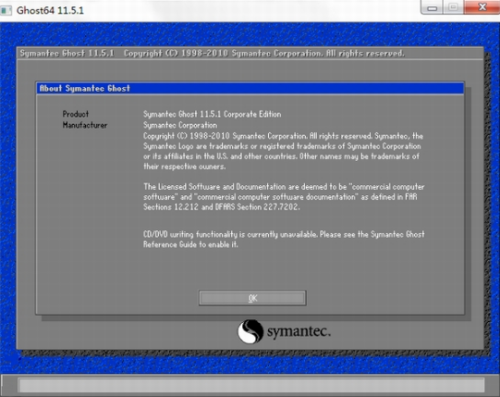Close the Ghost64 11.5.1 window
500x397 pixels.
pos(482,7)
